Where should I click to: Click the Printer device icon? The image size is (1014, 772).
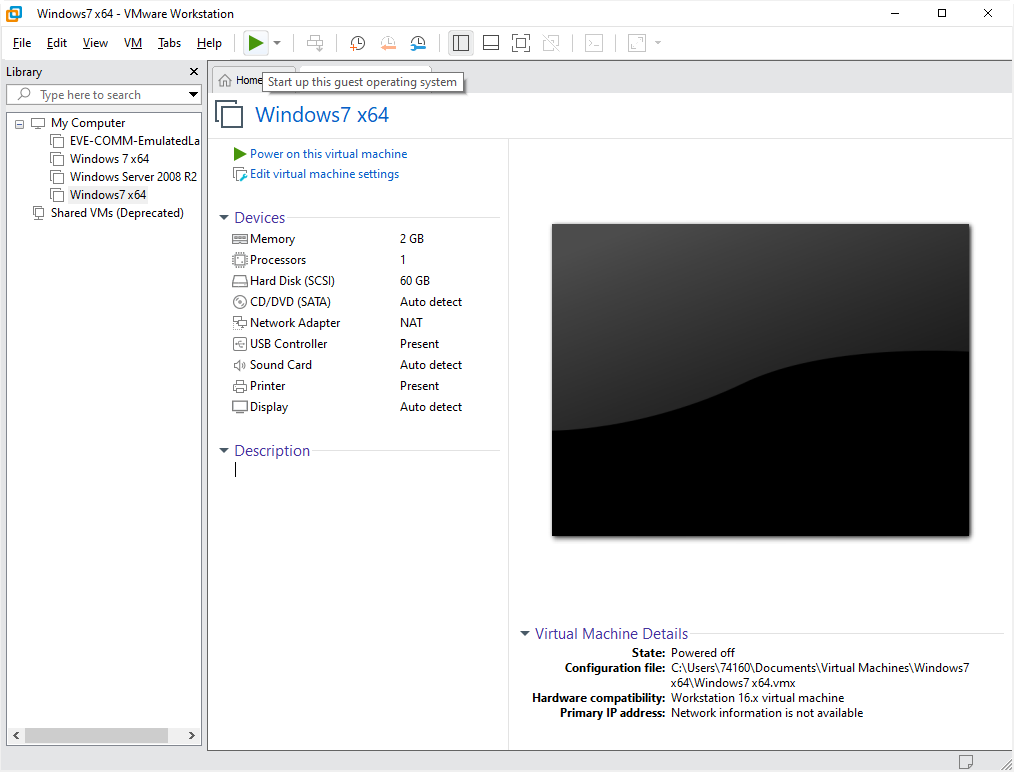point(240,387)
